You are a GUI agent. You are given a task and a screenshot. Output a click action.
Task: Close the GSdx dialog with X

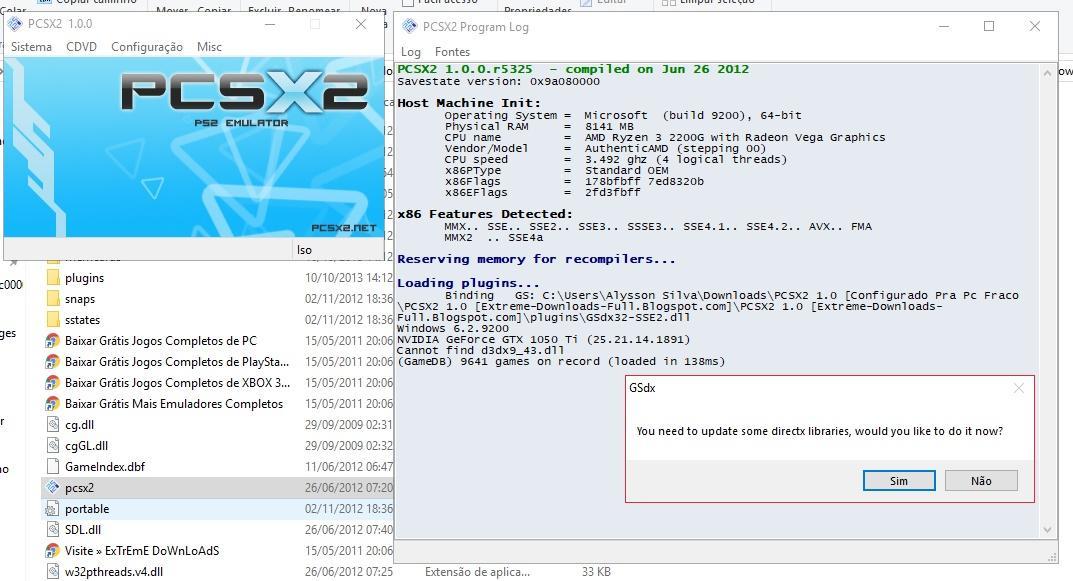[1018, 388]
